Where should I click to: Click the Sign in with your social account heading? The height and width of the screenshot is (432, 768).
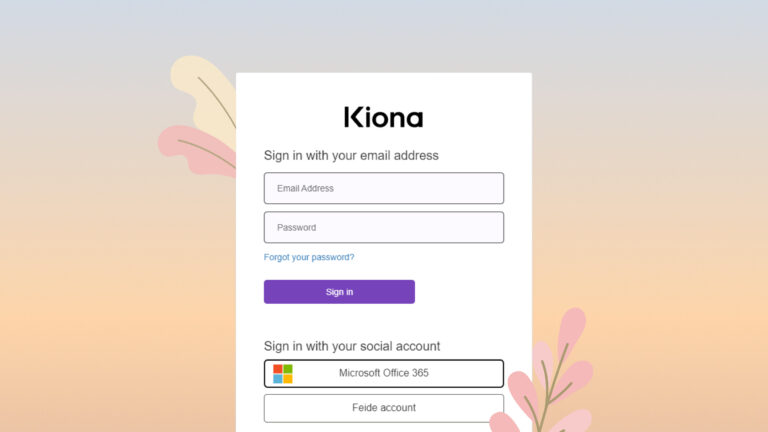[352, 346]
